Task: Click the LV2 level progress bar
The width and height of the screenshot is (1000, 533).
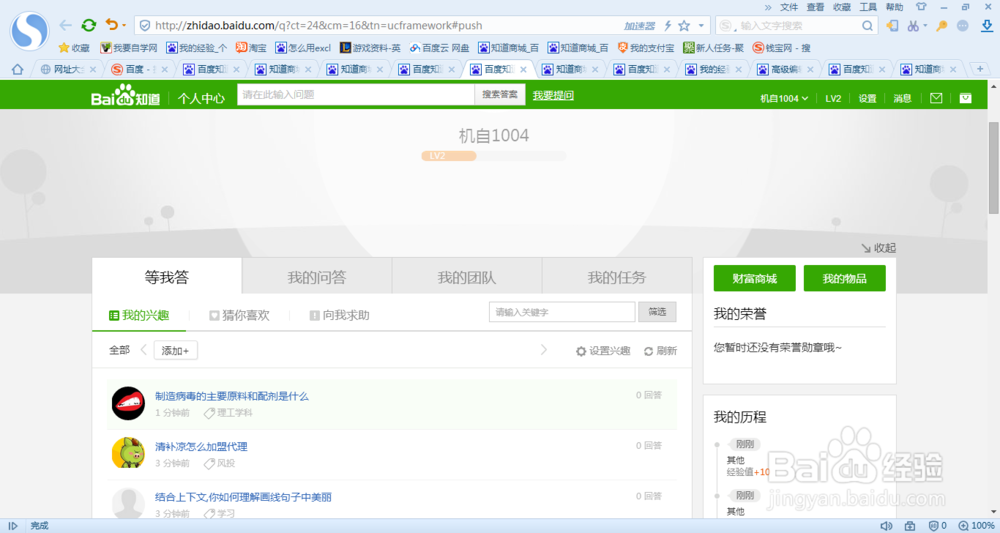Action: 494,156
